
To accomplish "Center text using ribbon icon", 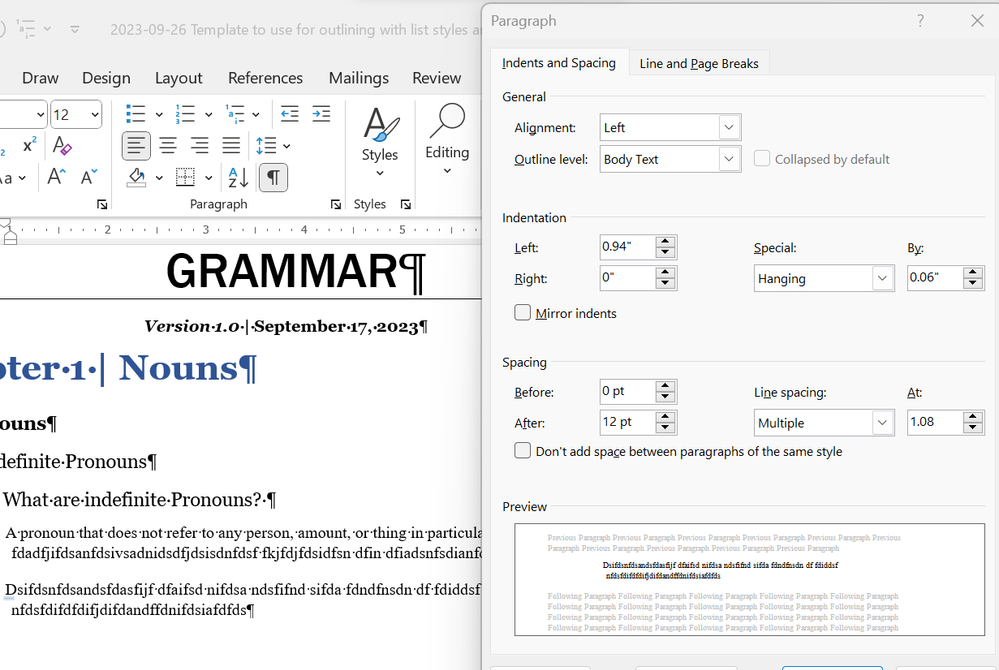I will click(168, 146).
